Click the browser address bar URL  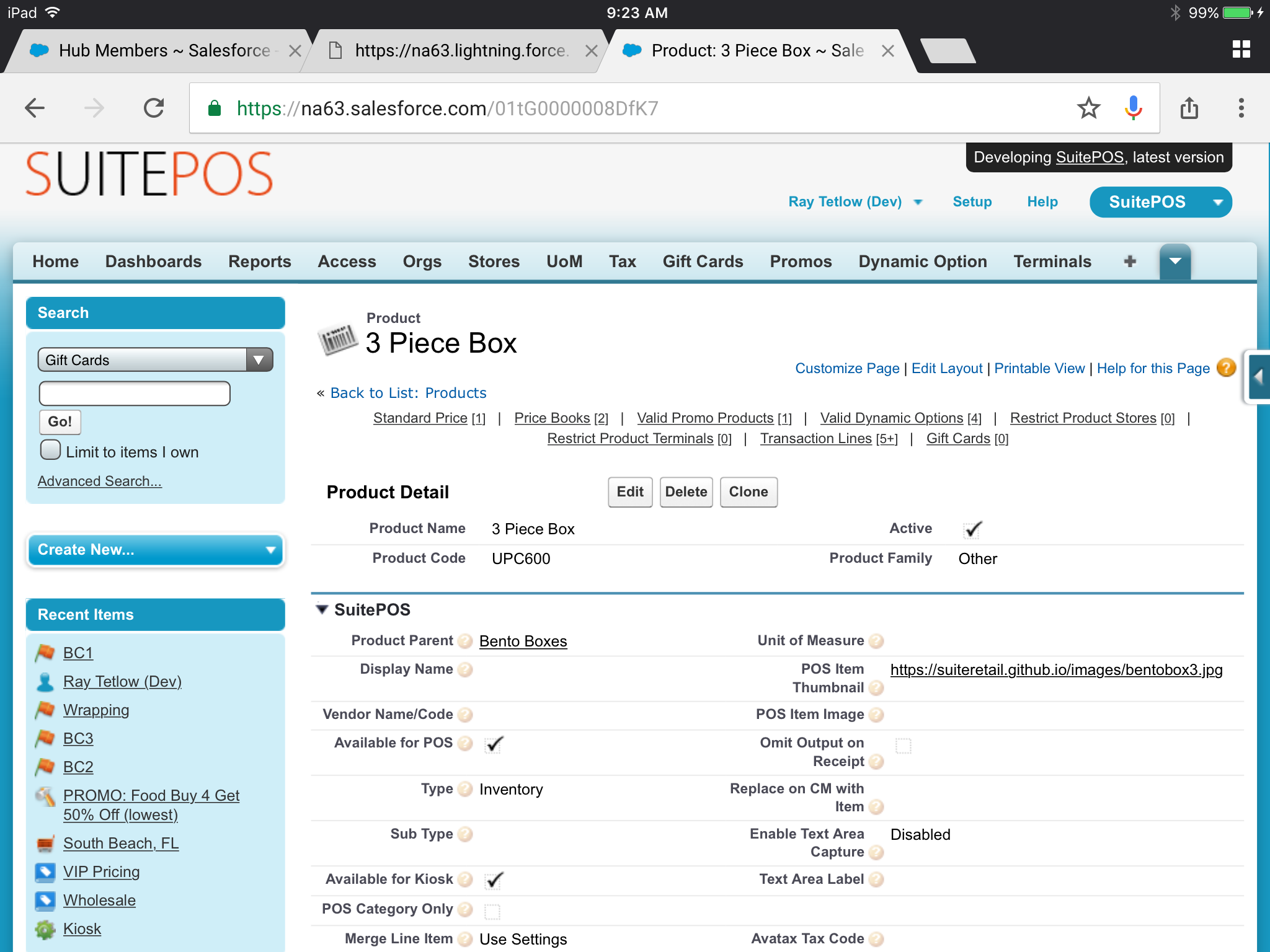pyautogui.click(x=447, y=108)
